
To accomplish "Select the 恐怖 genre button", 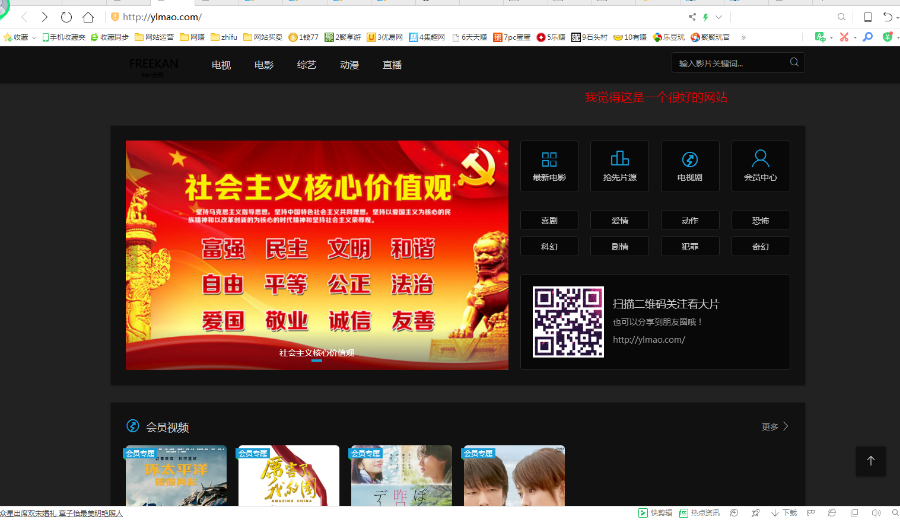I will [x=761, y=220].
